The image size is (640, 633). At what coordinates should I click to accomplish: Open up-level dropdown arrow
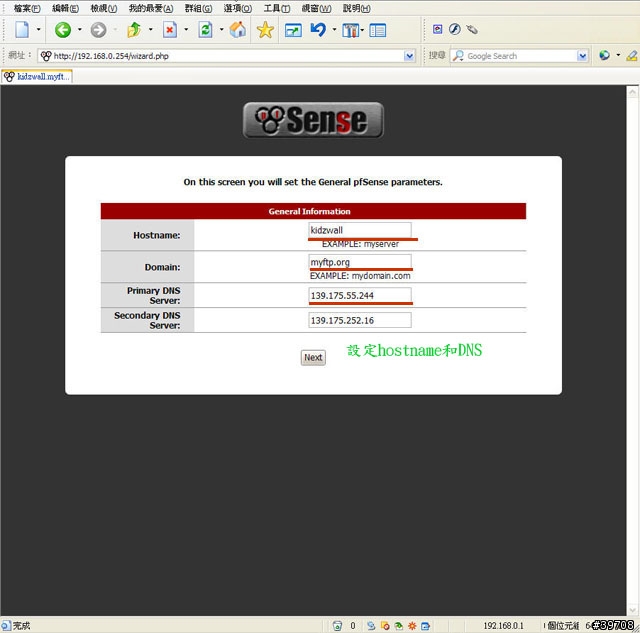click(x=151, y=29)
